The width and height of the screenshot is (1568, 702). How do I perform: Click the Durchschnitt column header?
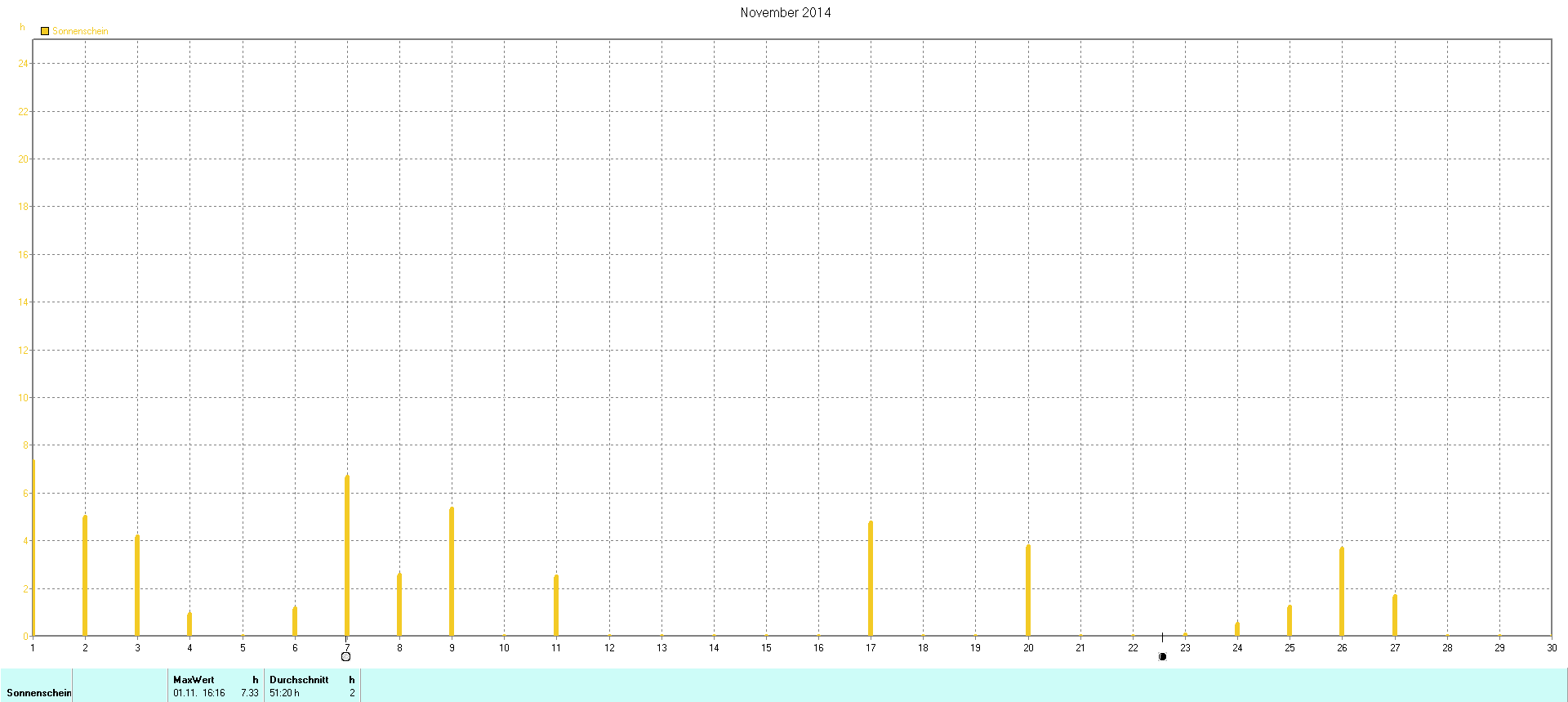(x=299, y=680)
